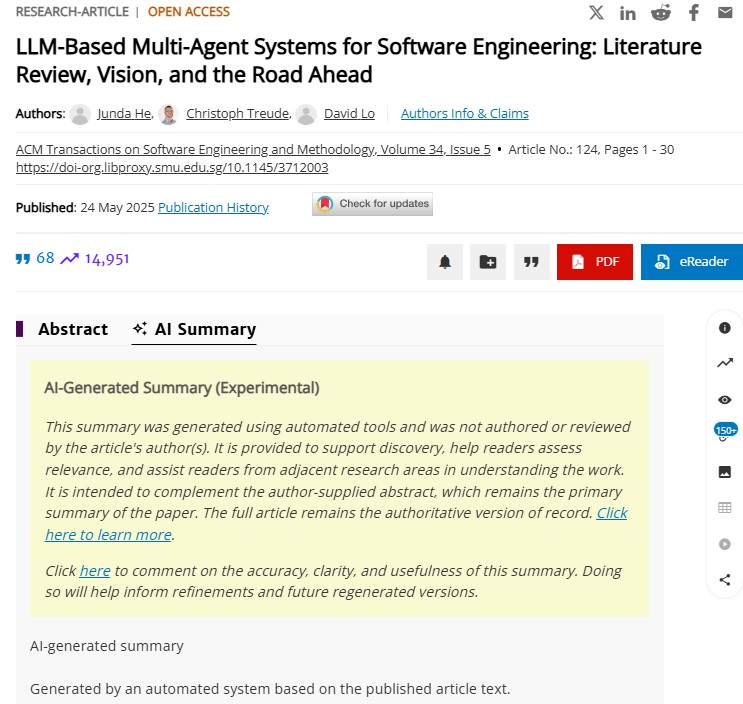Share article on Facebook
The width and height of the screenshot is (743, 704).
[x=693, y=12]
